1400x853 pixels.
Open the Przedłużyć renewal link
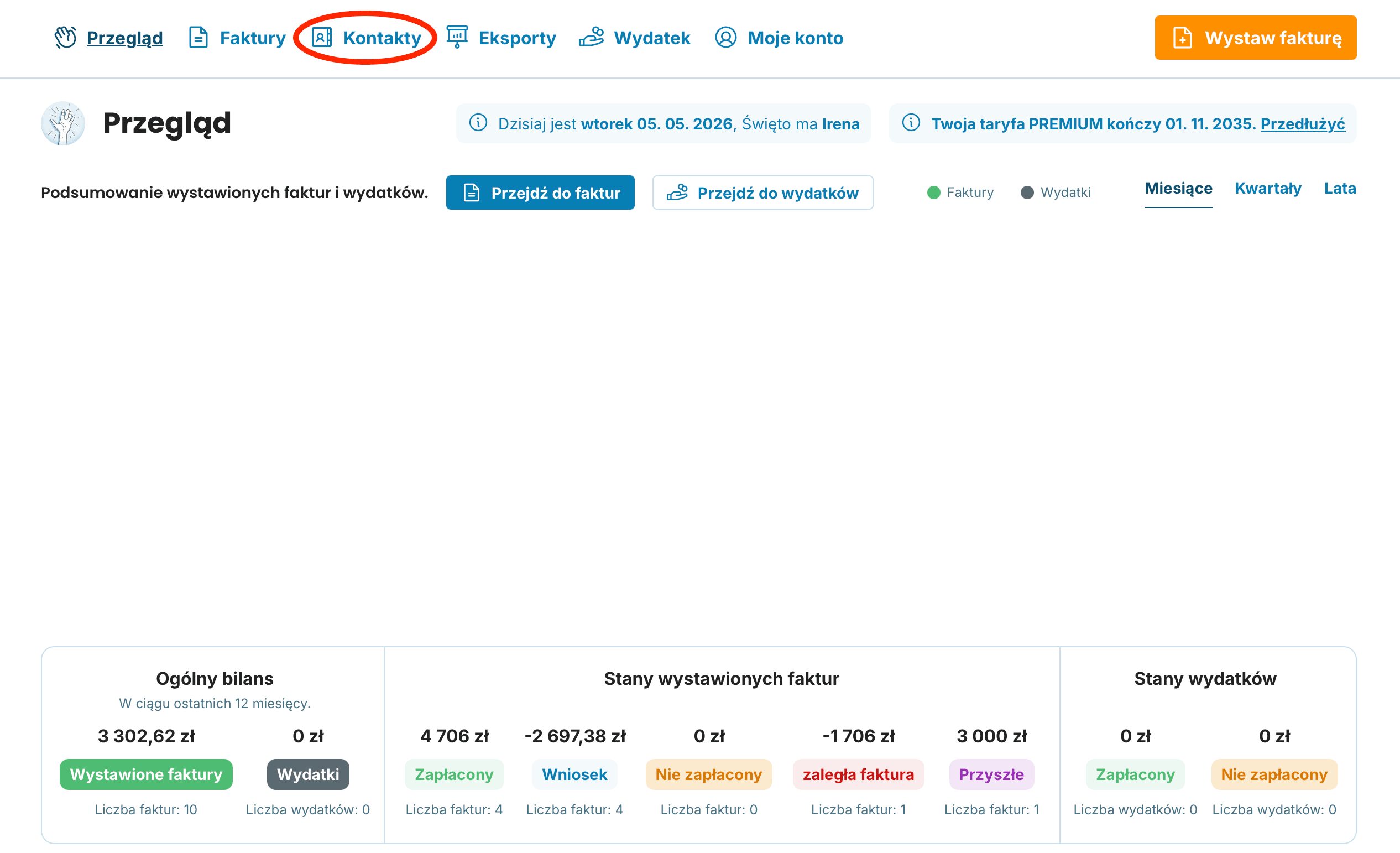point(1302,124)
